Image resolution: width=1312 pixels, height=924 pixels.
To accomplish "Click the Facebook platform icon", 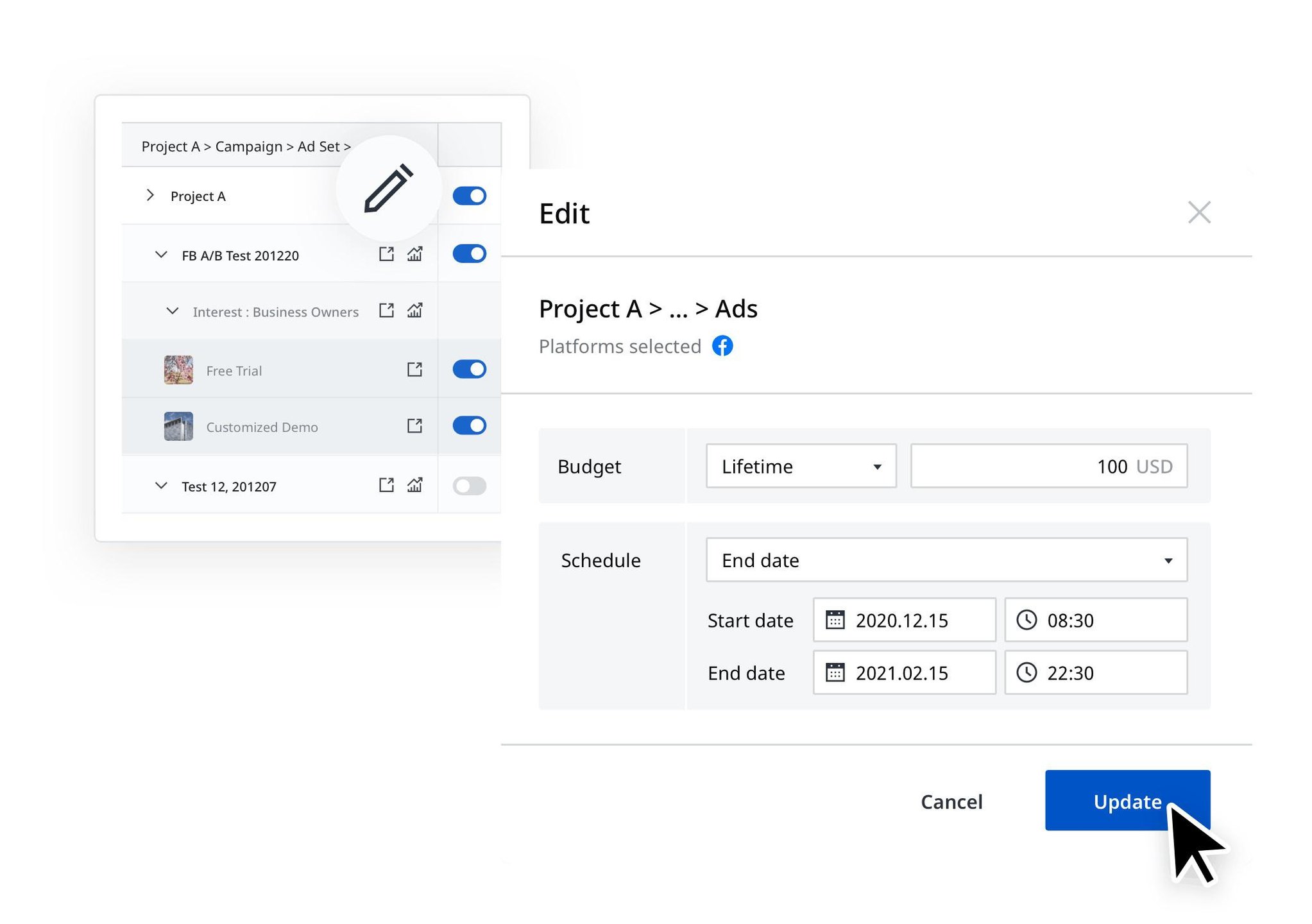I will [722, 346].
